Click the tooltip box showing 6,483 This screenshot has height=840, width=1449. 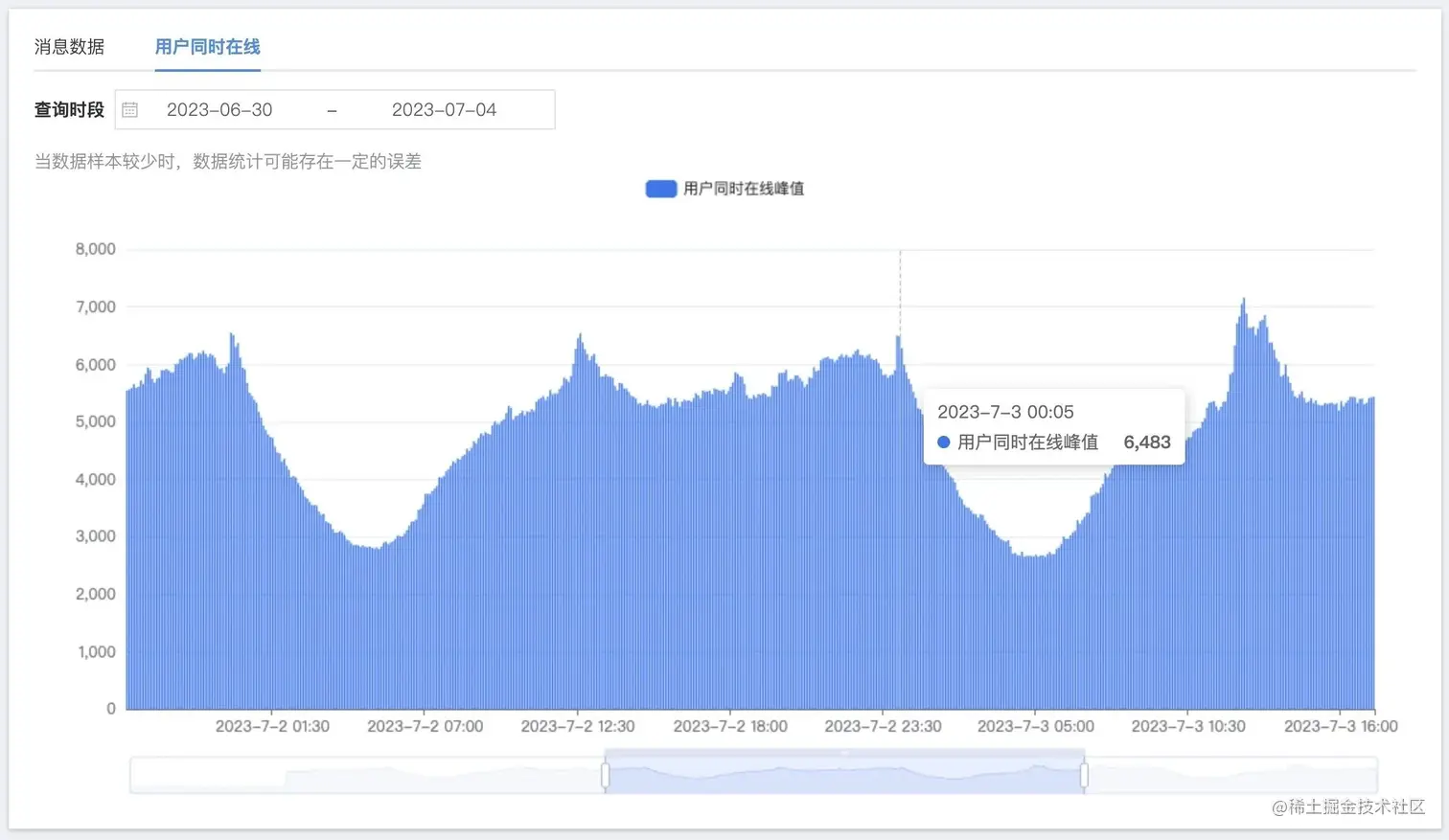pyautogui.click(x=1054, y=427)
